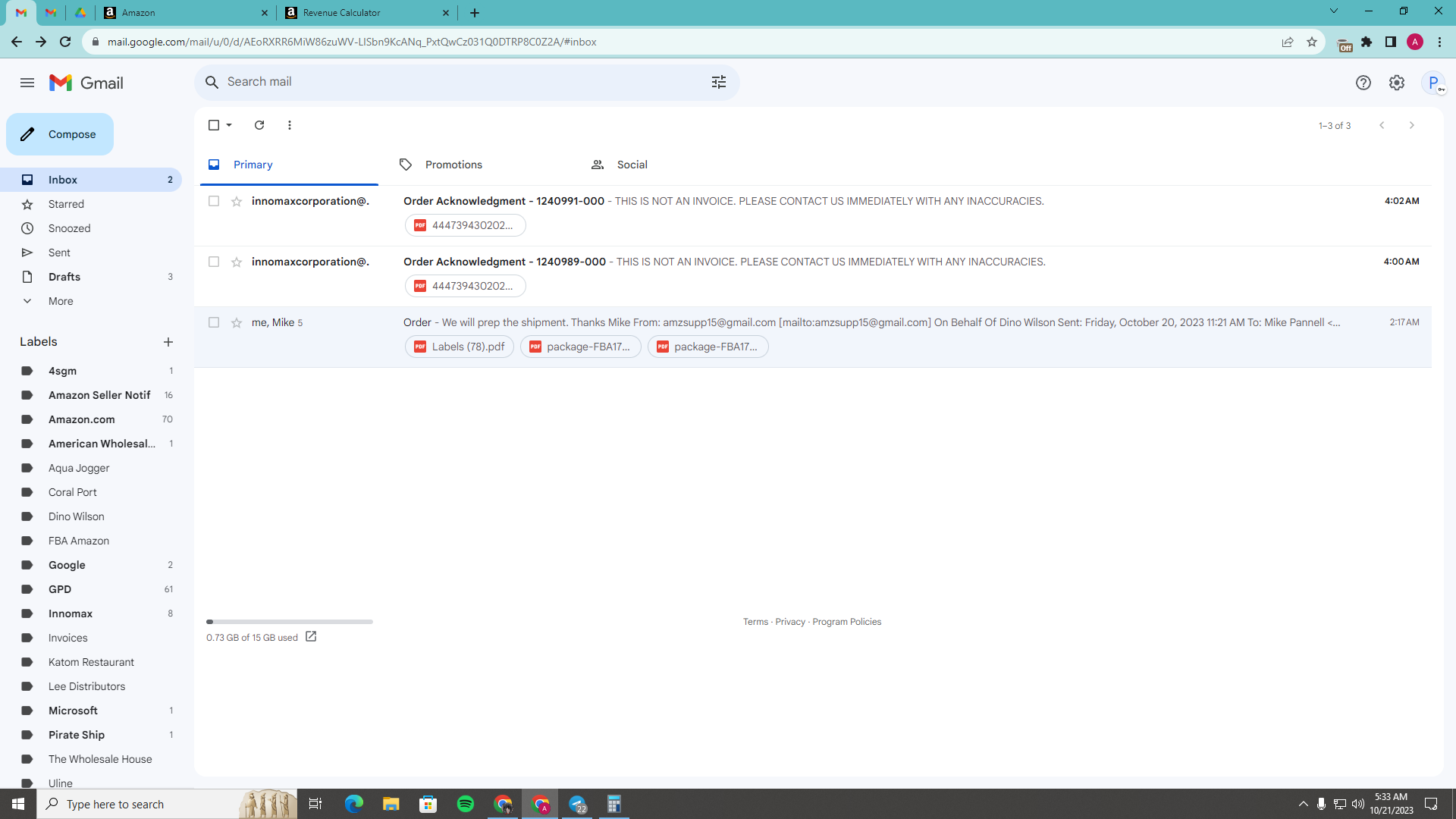1456x819 pixels.
Task: Check the Order Acknowledgment 1240991-000 email checkbox
Action: point(214,201)
